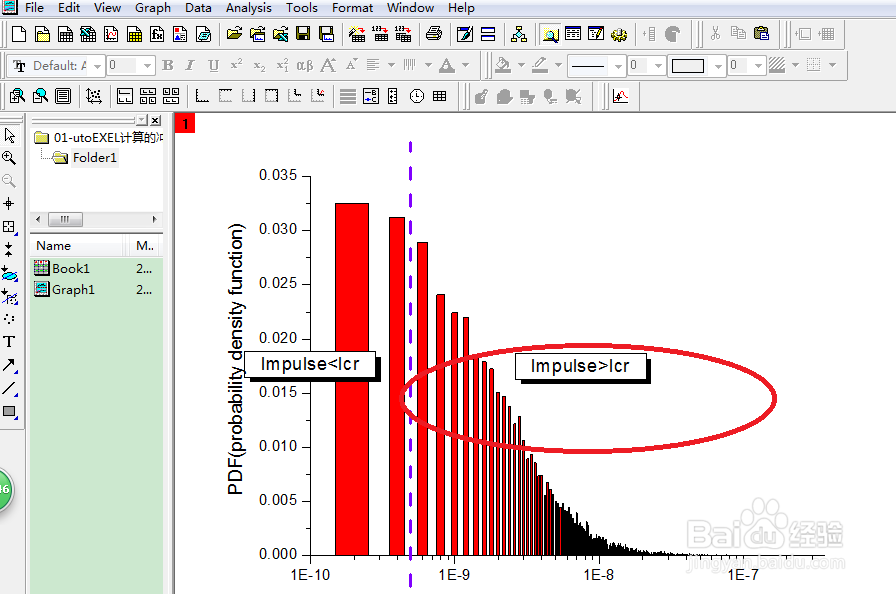This screenshot has height=594, width=896.
Task: Create a new notes window icon
Action: tap(203, 34)
